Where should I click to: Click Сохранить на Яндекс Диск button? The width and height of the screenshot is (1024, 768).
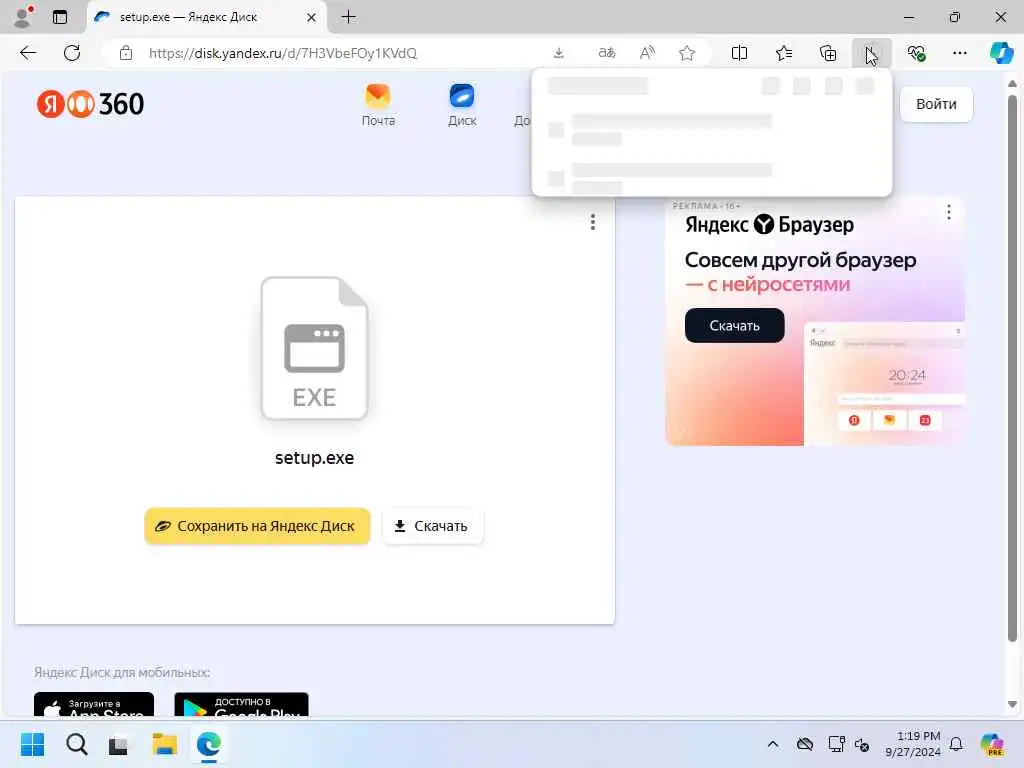pyautogui.click(x=257, y=526)
